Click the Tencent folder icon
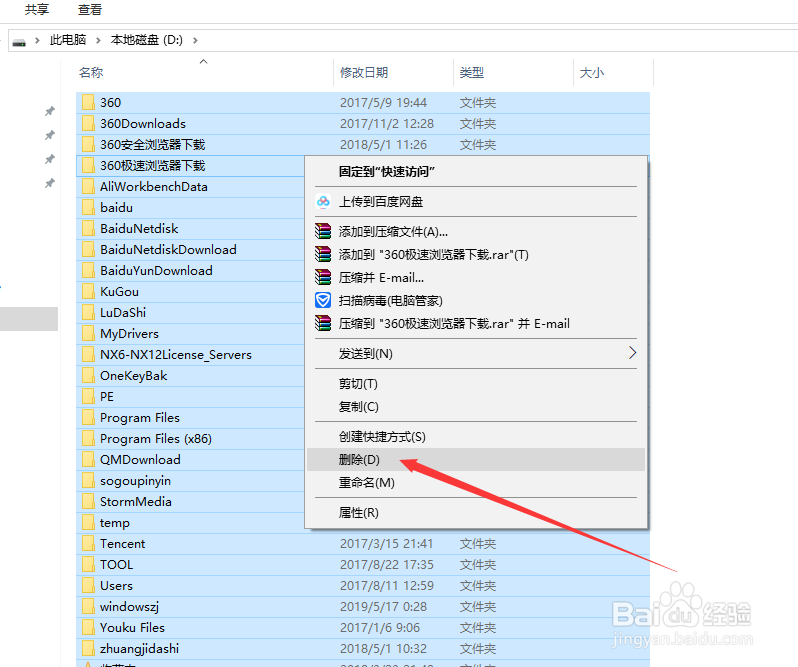This screenshot has height=667, width=798. pyautogui.click(x=88, y=543)
